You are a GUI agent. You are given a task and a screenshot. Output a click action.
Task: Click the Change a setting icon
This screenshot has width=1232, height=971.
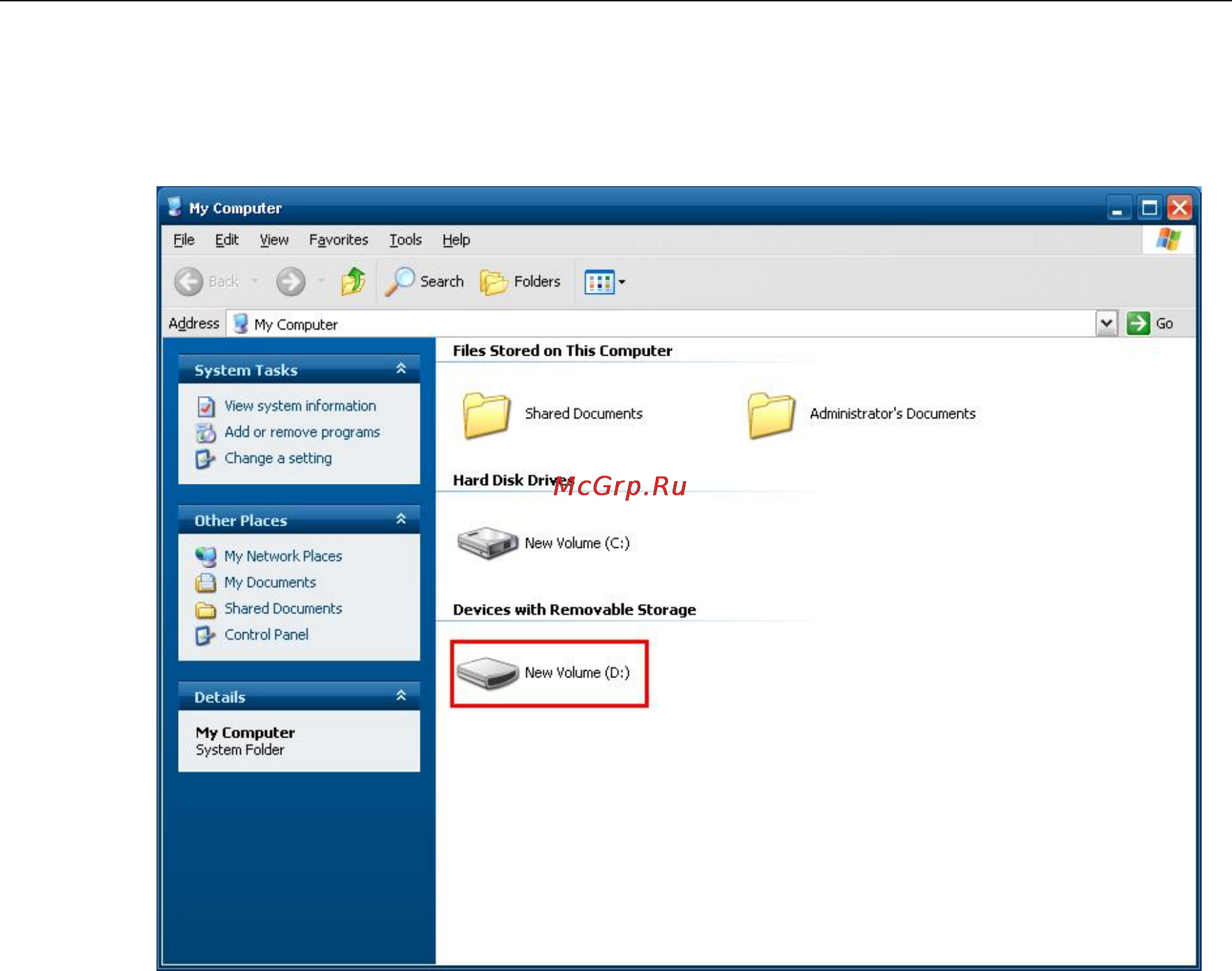[206, 459]
